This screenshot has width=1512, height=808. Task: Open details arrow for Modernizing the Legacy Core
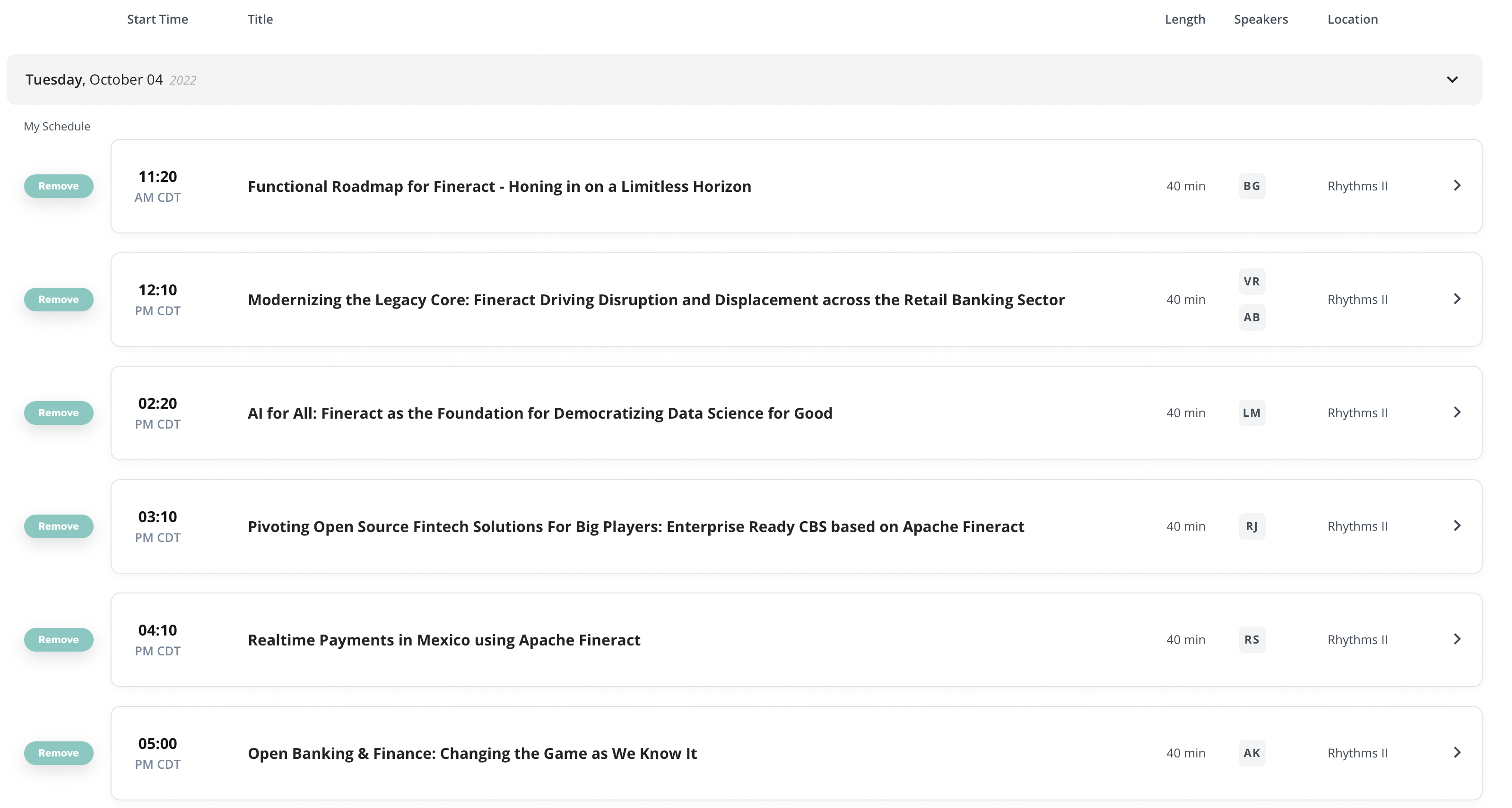1457,299
